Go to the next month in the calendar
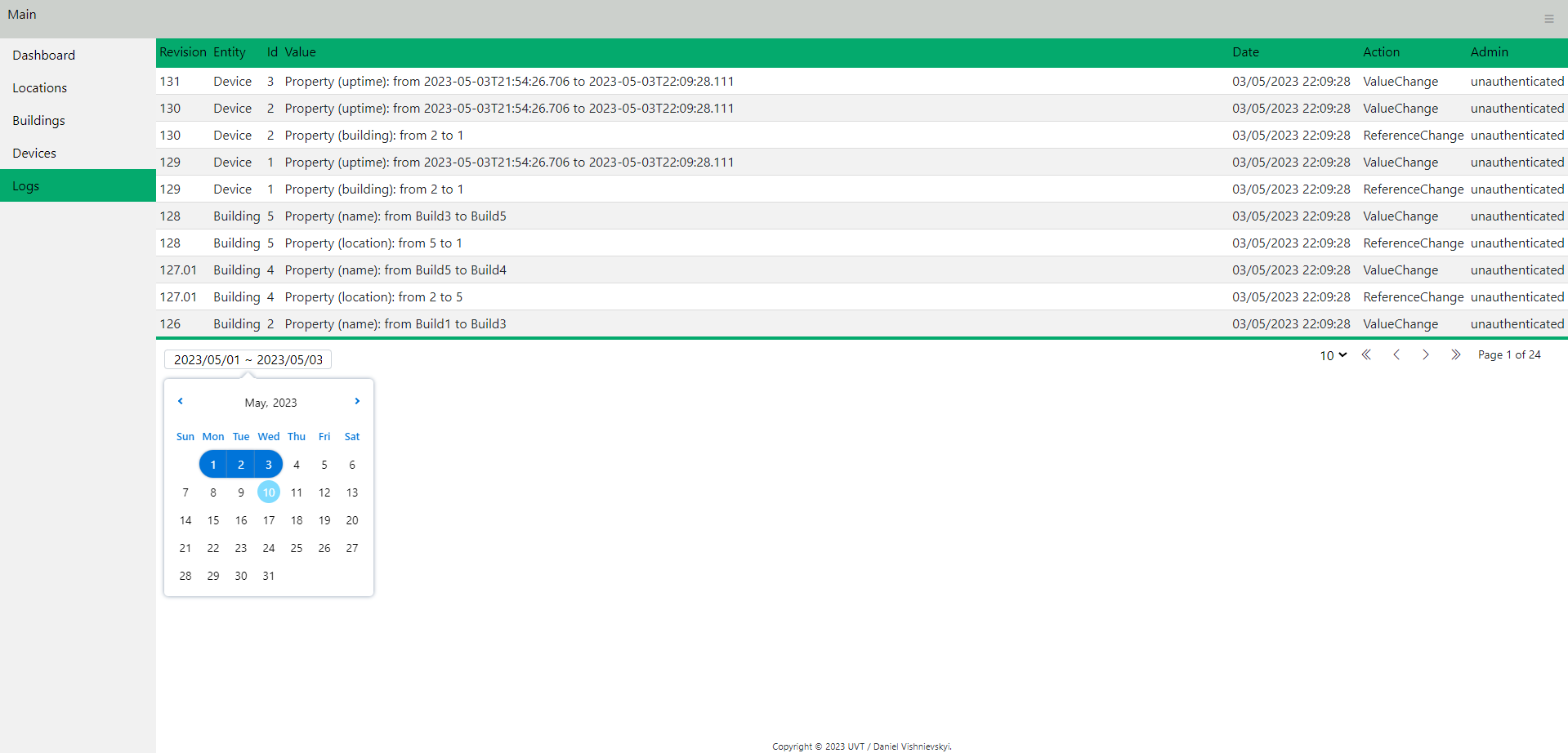This screenshot has width=1568, height=753. pos(356,401)
